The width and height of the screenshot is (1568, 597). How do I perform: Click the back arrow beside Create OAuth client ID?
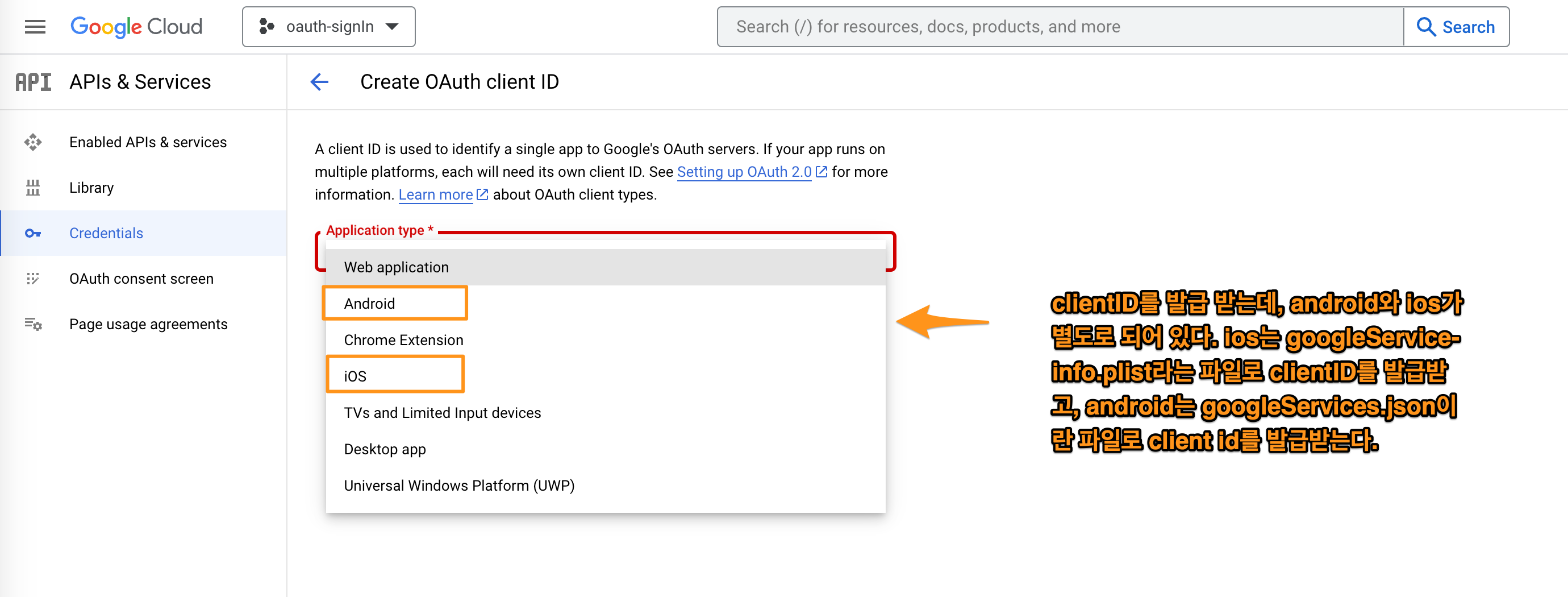319,82
